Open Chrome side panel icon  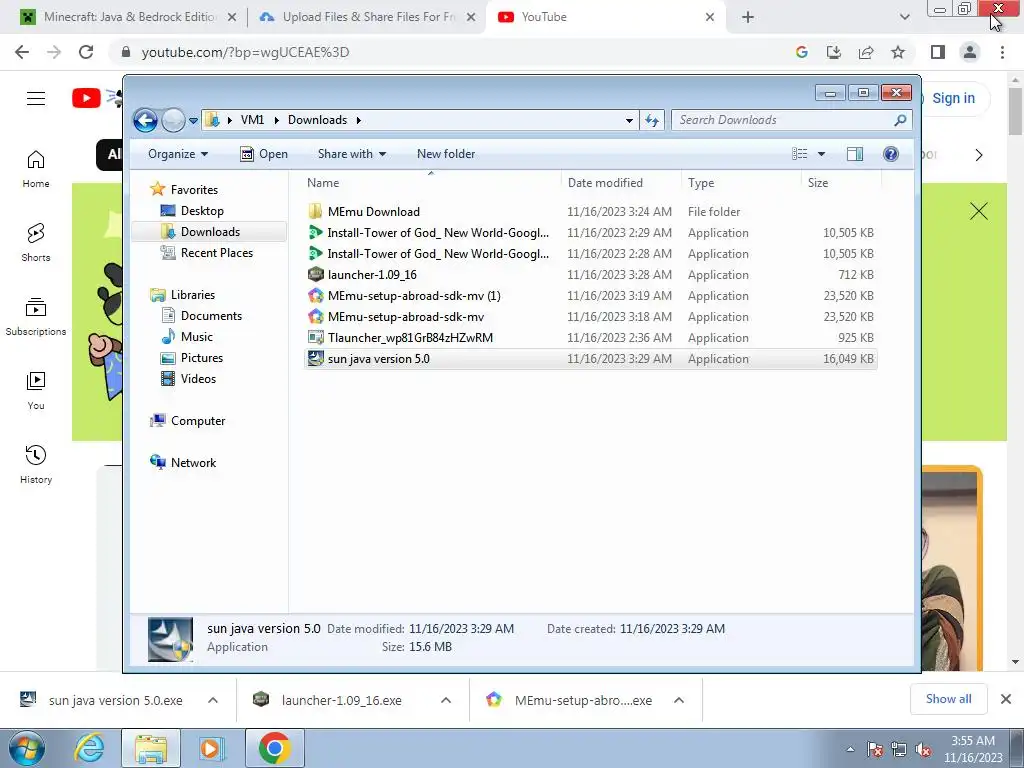coord(938,52)
